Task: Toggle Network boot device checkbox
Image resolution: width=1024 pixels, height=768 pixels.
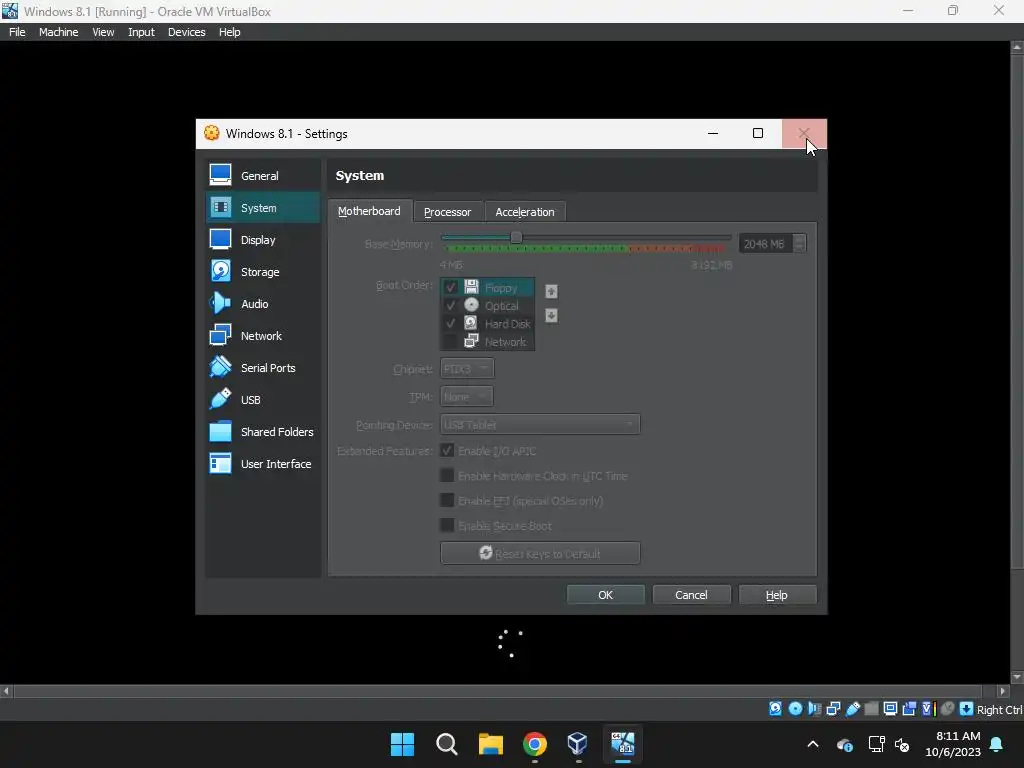Action: coord(450,342)
